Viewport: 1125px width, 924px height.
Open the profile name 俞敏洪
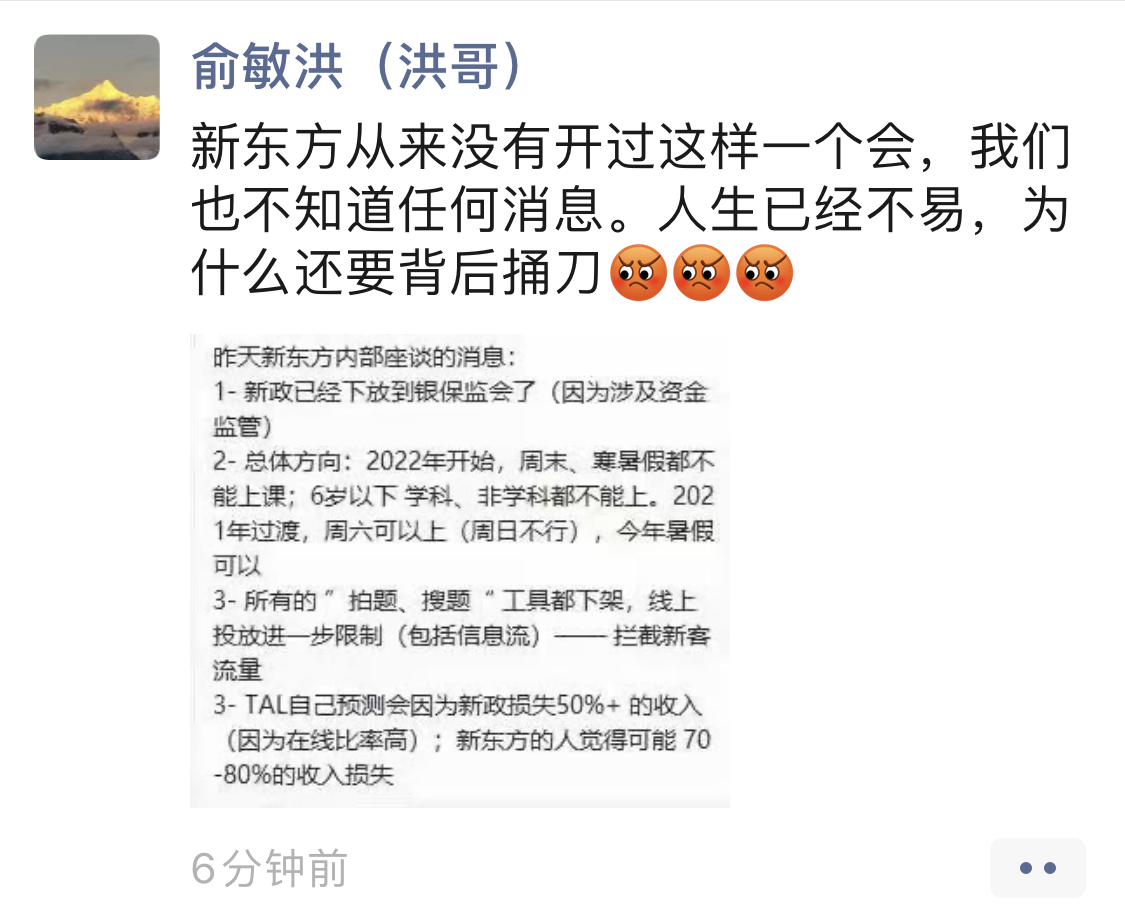pos(267,66)
